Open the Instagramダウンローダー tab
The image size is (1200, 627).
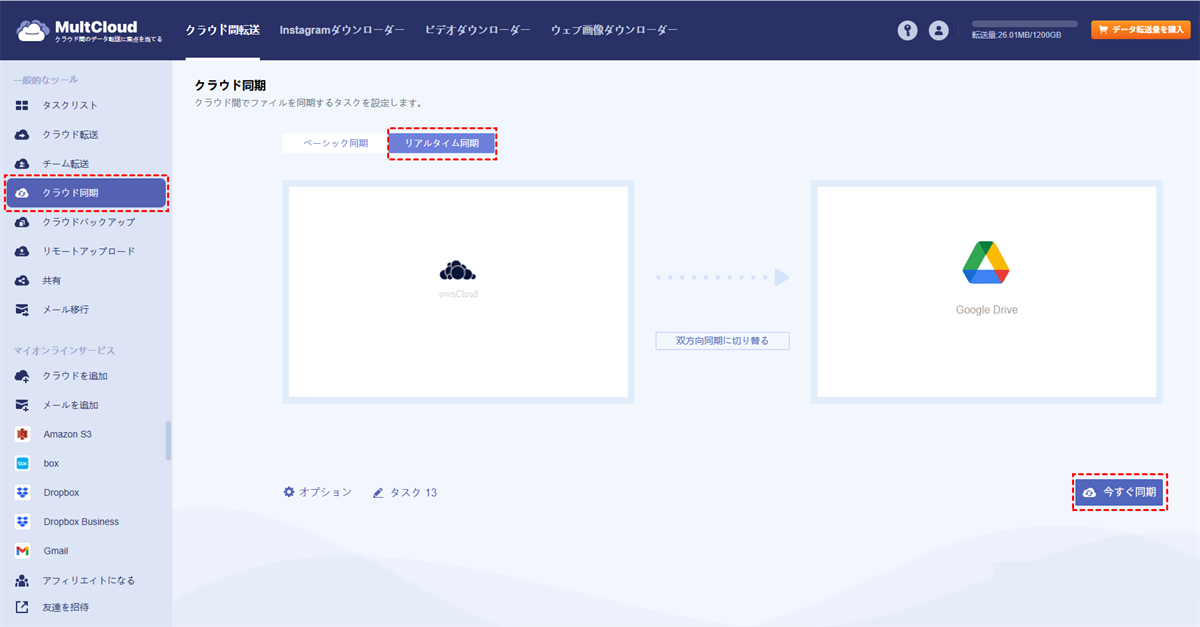click(342, 30)
